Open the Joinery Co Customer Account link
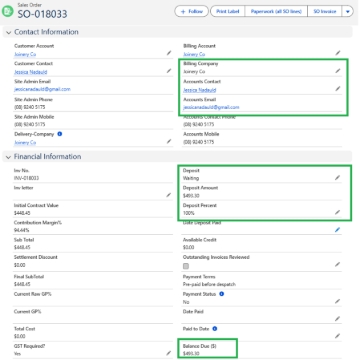 (25, 54)
